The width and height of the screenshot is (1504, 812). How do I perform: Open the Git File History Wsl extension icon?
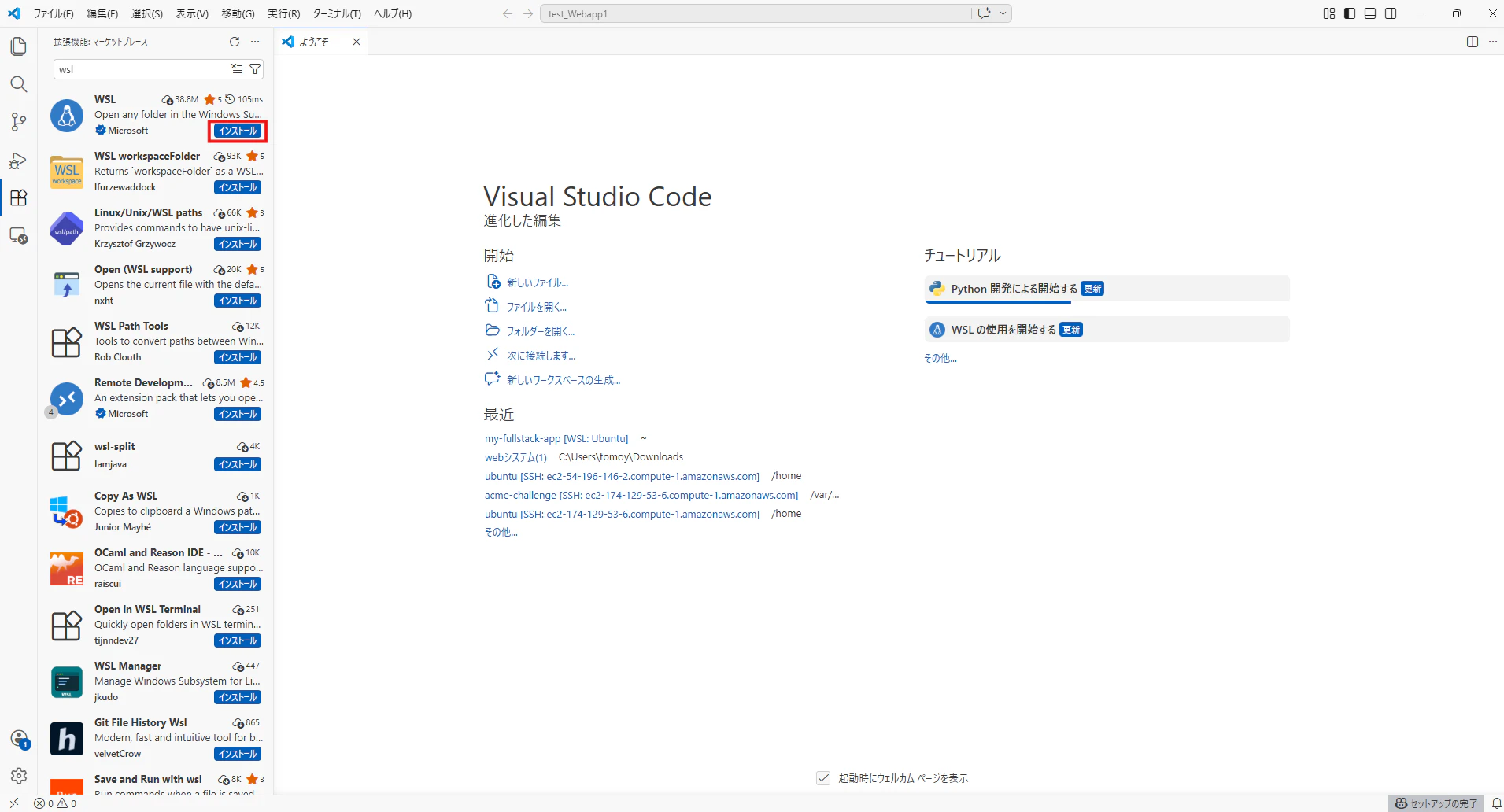(67, 739)
